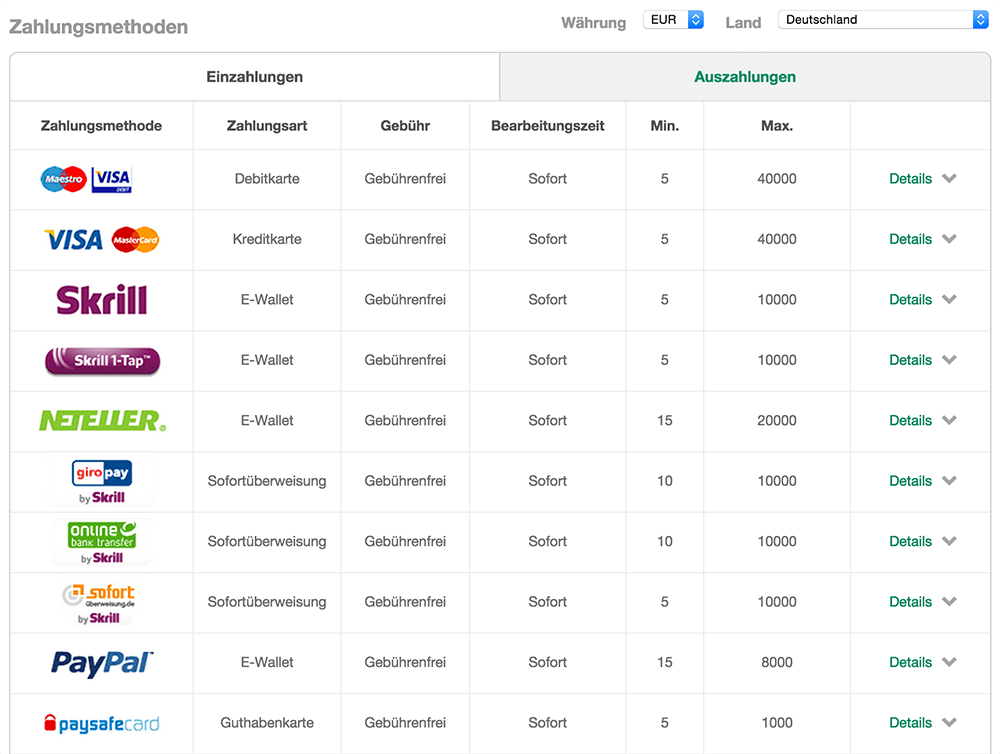Click the Skrill logo
The width and height of the screenshot is (1000, 754).
pos(101,300)
